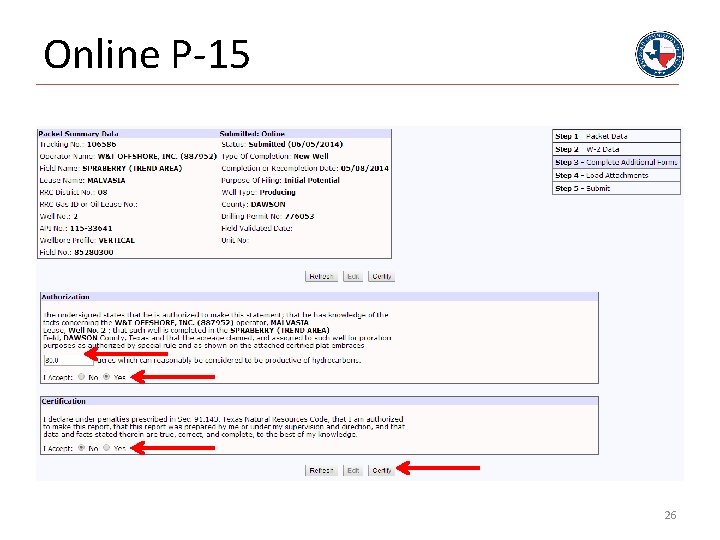Click Purpose Of Filing Initial Potential

312,180
